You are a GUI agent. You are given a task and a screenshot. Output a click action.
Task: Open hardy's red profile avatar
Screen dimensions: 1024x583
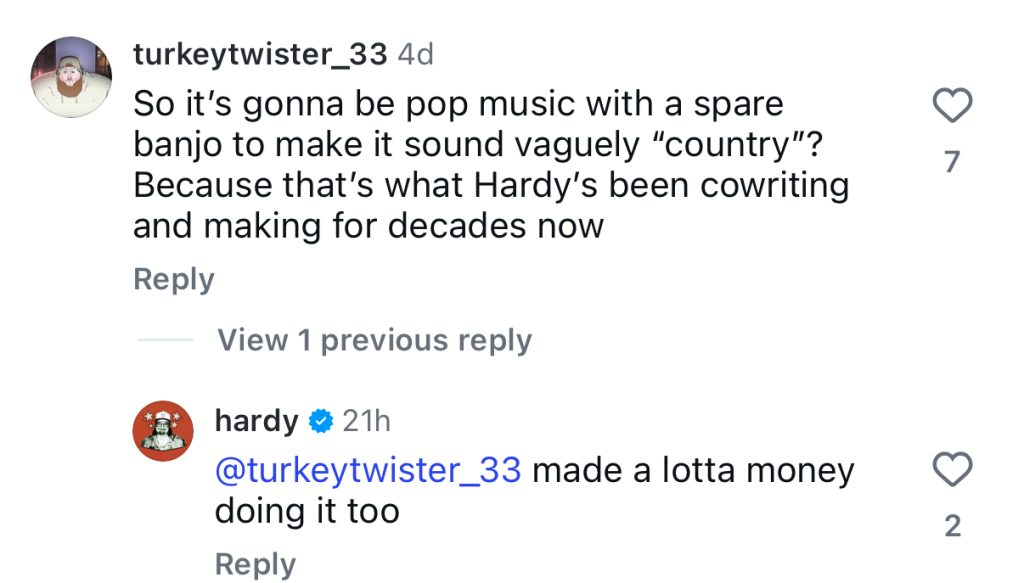pyautogui.click(x=162, y=430)
